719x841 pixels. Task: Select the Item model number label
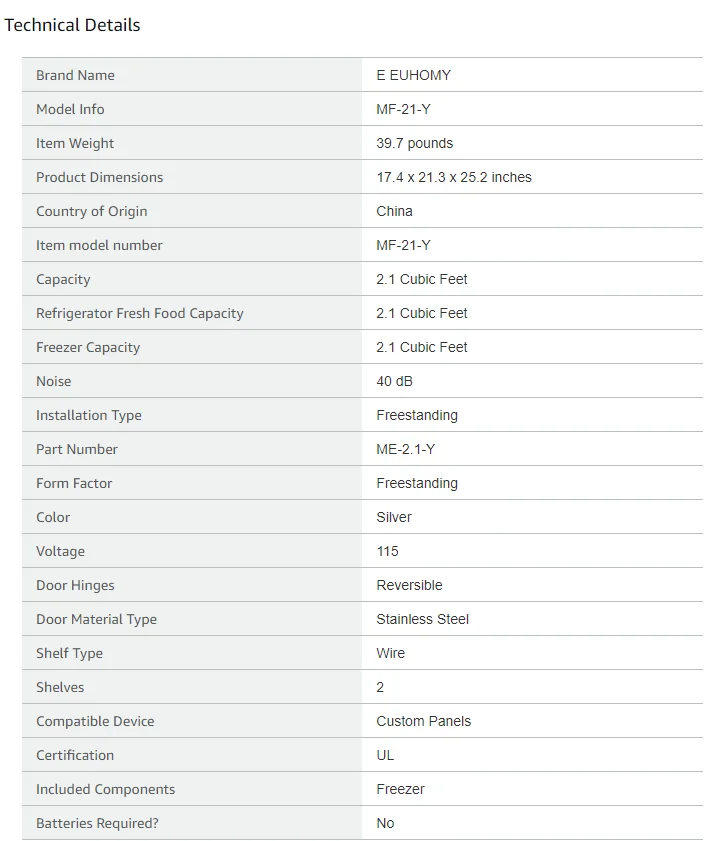coord(99,245)
